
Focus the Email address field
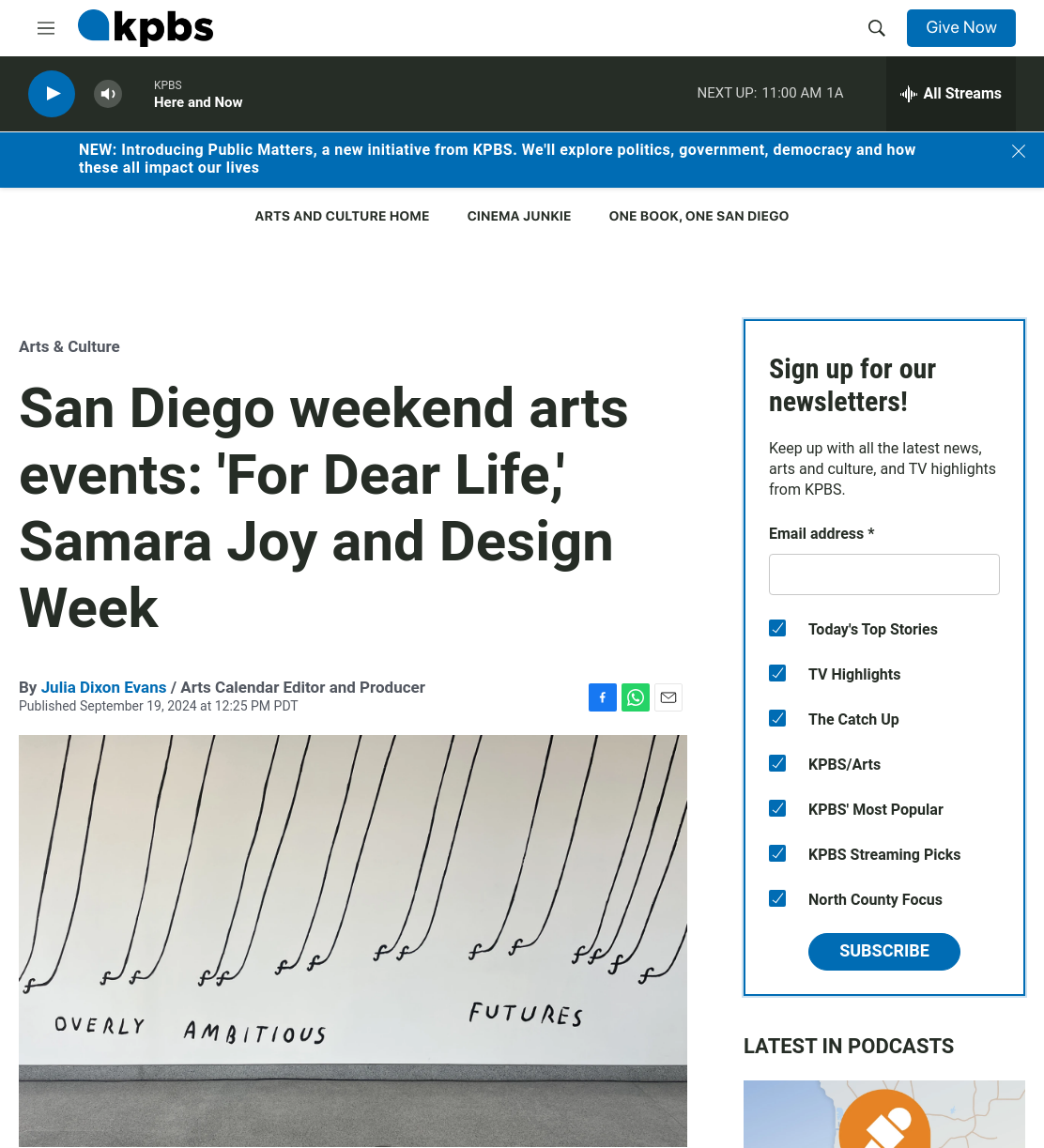tap(884, 574)
